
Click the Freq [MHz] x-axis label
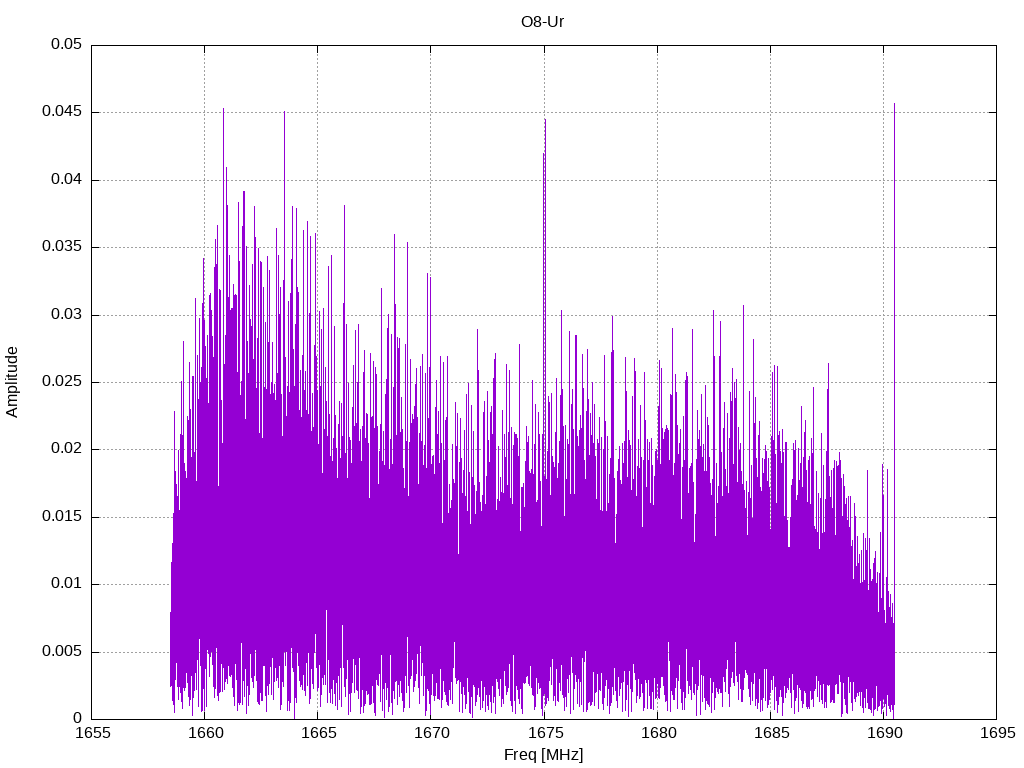[x=543, y=755]
